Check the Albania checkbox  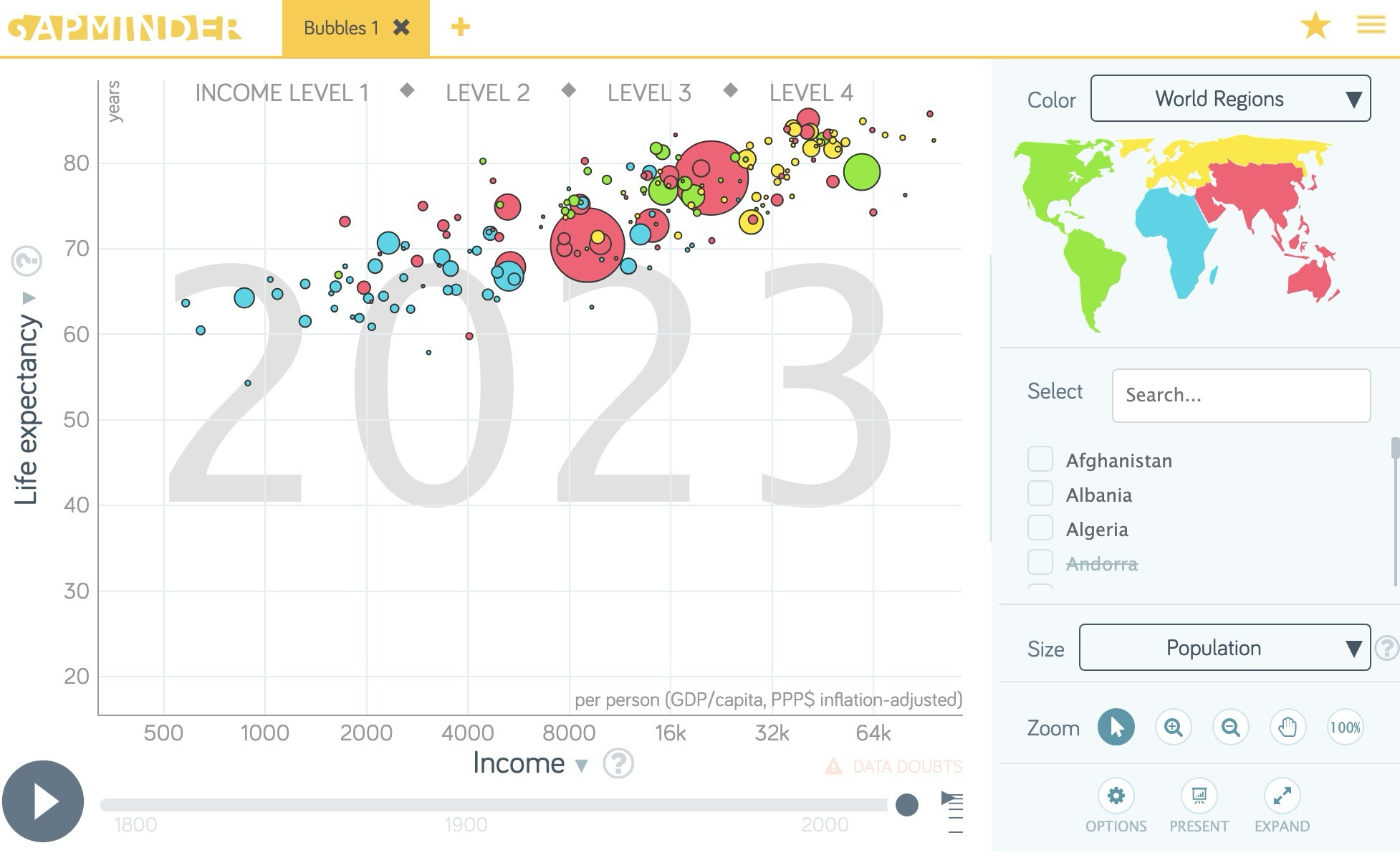(1040, 493)
